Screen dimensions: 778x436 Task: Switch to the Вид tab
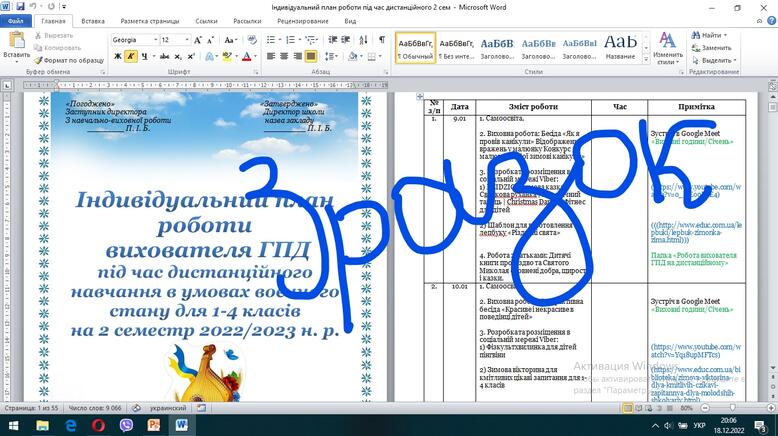click(x=350, y=21)
